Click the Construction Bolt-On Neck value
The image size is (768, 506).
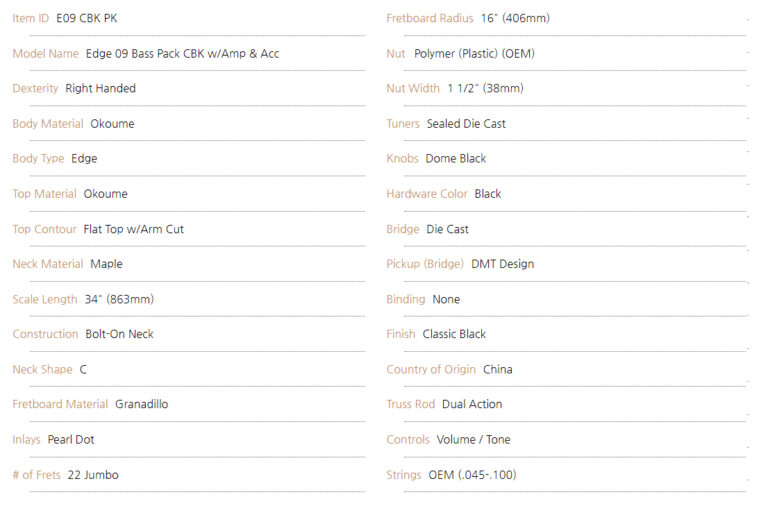(120, 334)
